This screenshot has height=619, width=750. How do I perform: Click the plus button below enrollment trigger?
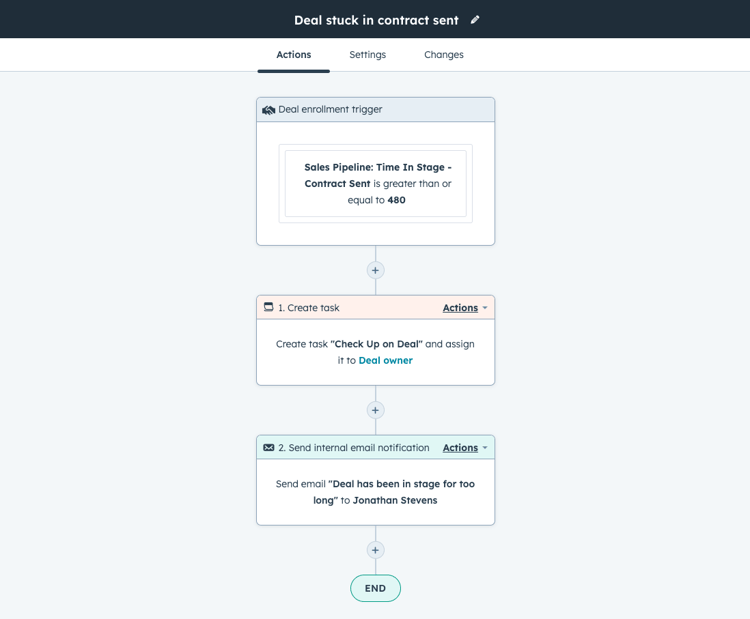pyautogui.click(x=375, y=270)
